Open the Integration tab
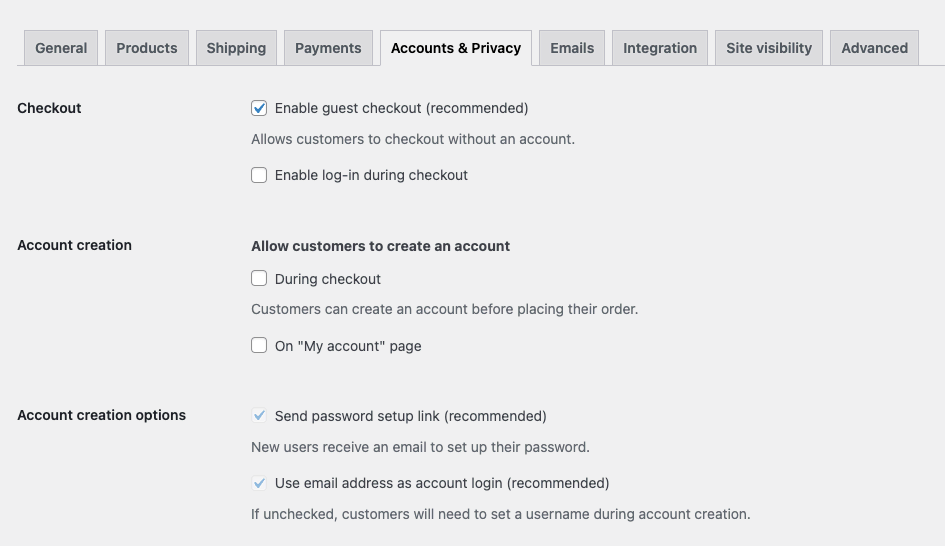 [660, 48]
